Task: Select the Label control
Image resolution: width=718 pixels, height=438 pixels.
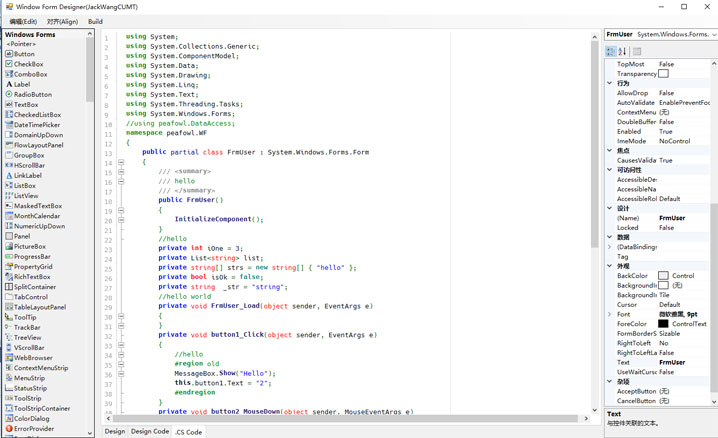Action: point(18,84)
